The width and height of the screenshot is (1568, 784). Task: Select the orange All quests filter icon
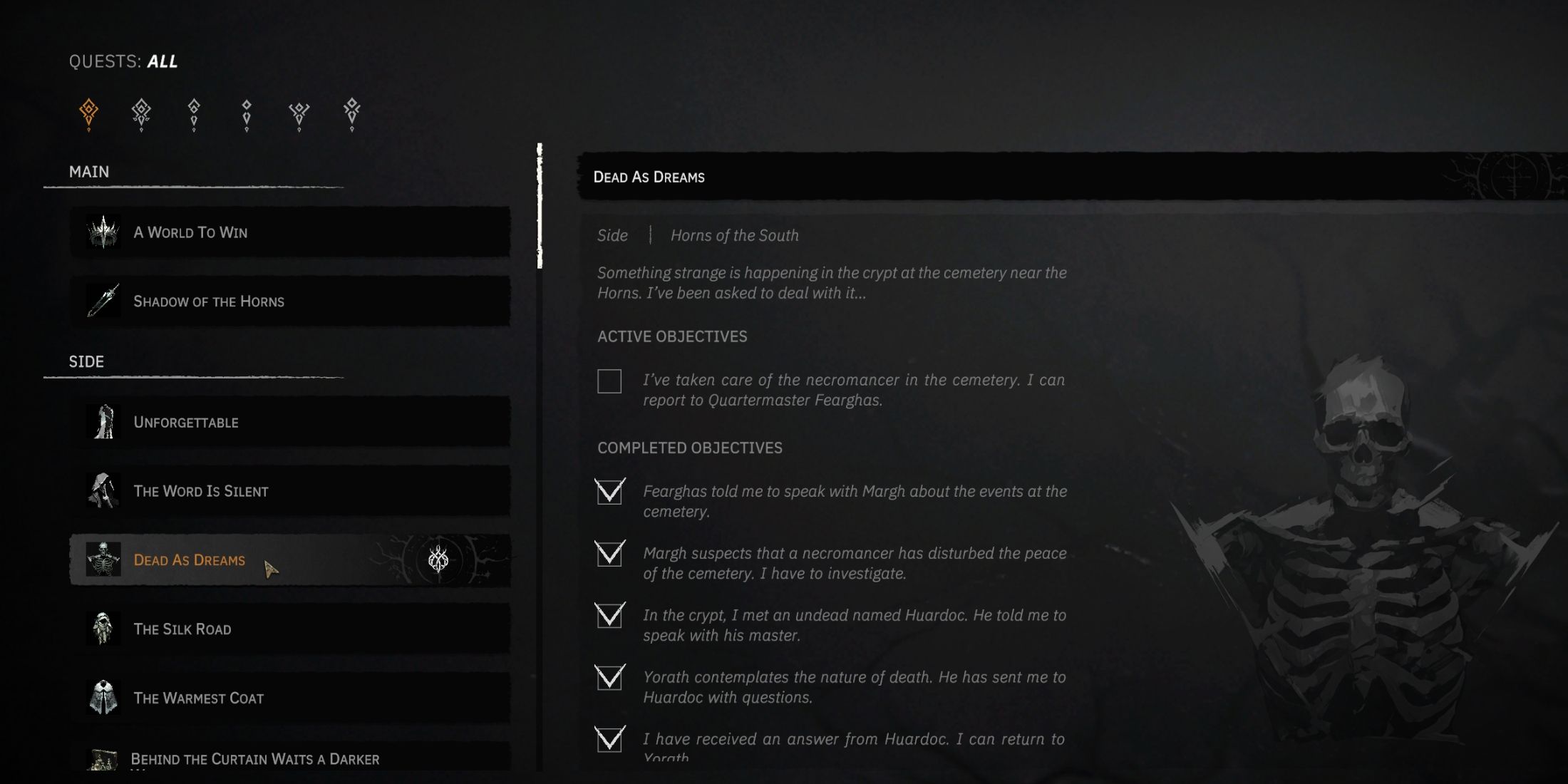click(88, 114)
